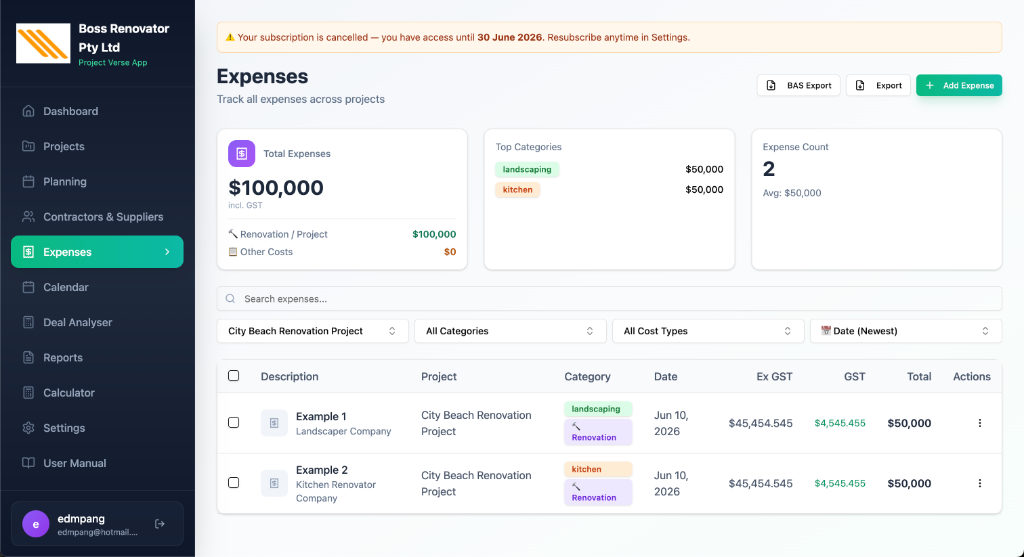Toggle the select-all checkbox in table header
Screen dimensions: 1024x557
click(x=234, y=375)
